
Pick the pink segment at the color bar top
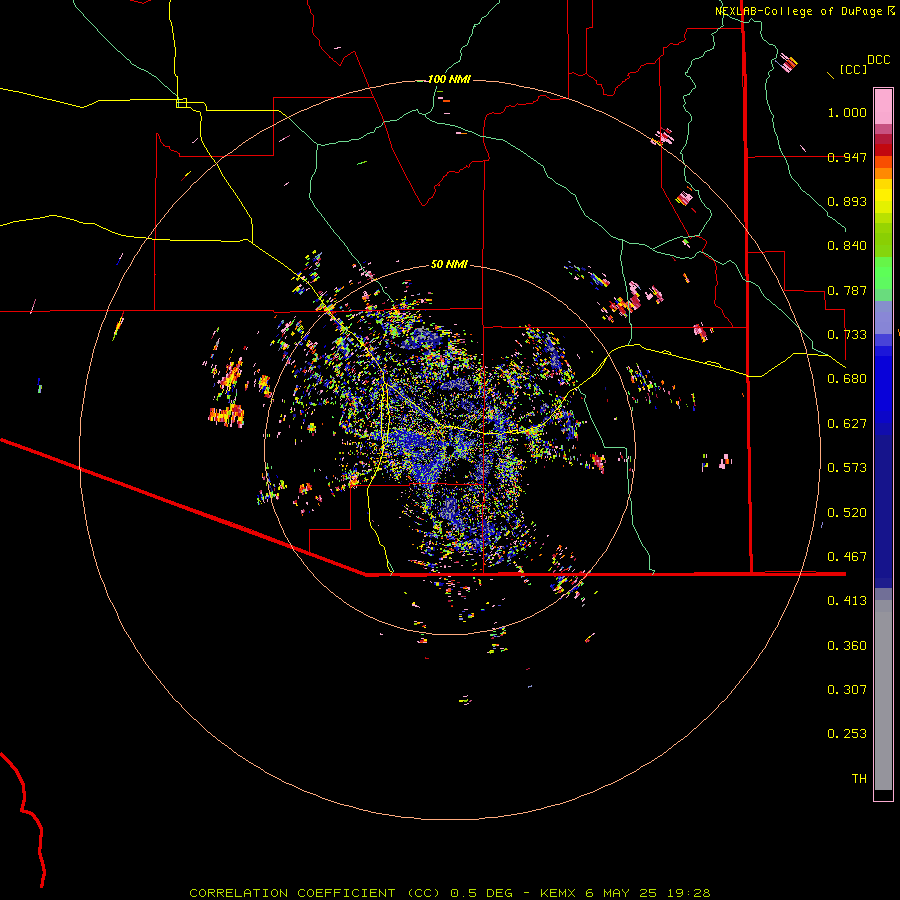(883, 106)
